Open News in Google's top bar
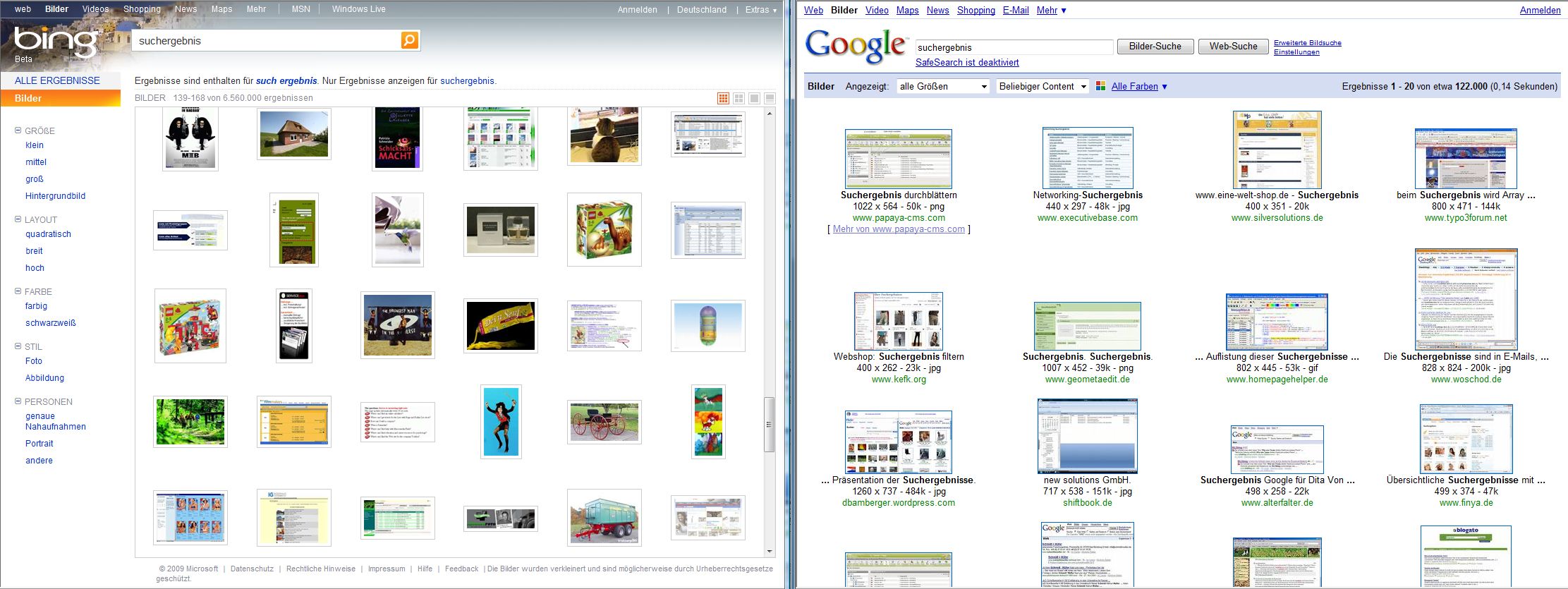 tap(937, 10)
